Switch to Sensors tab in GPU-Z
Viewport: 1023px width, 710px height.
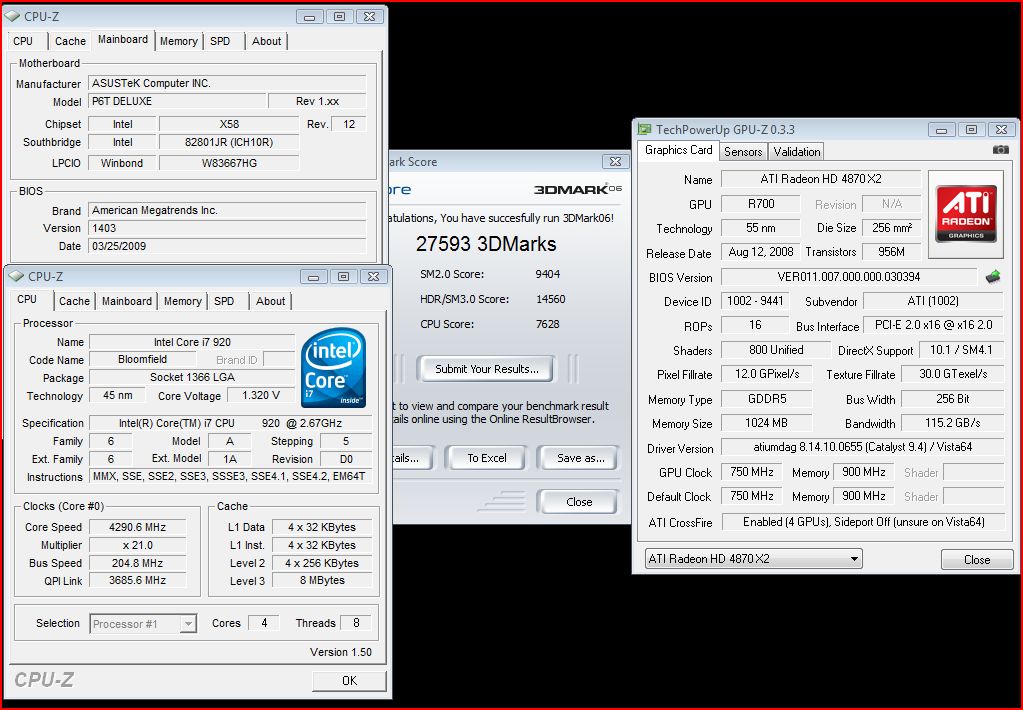click(x=743, y=151)
